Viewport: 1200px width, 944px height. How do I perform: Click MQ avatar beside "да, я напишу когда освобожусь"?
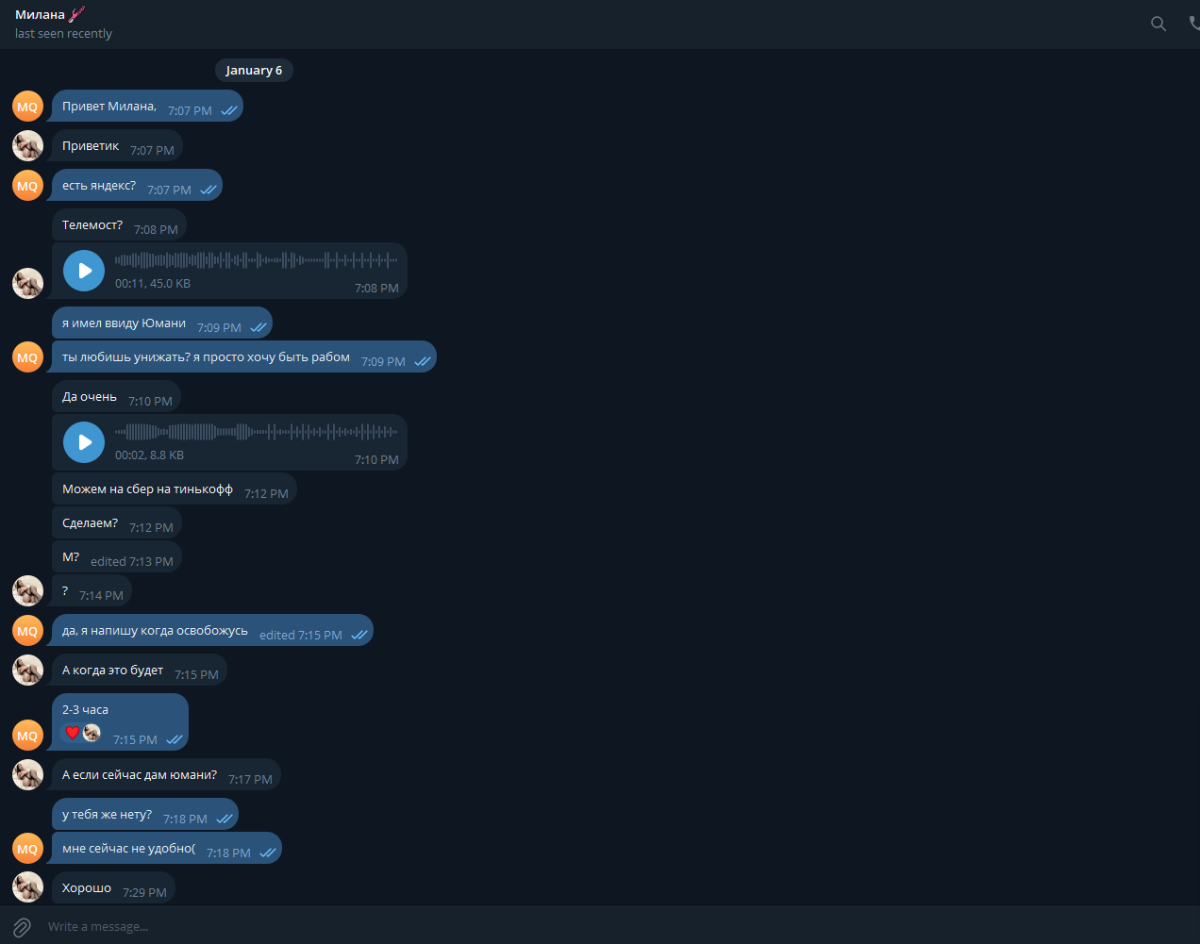[x=28, y=630]
